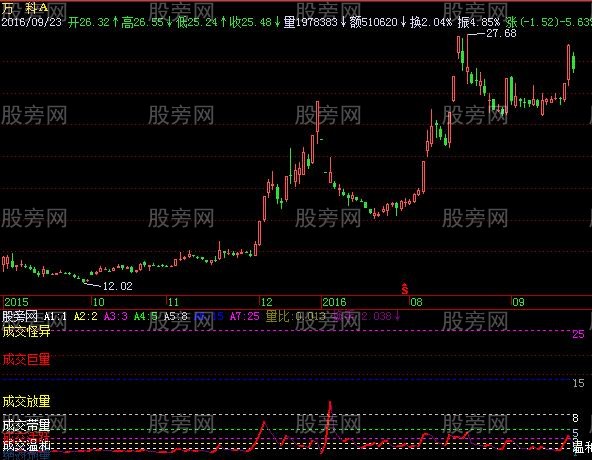Screen dimensions: 592x460
Task: Select indicator parameter A5:8
Action: pos(176,316)
